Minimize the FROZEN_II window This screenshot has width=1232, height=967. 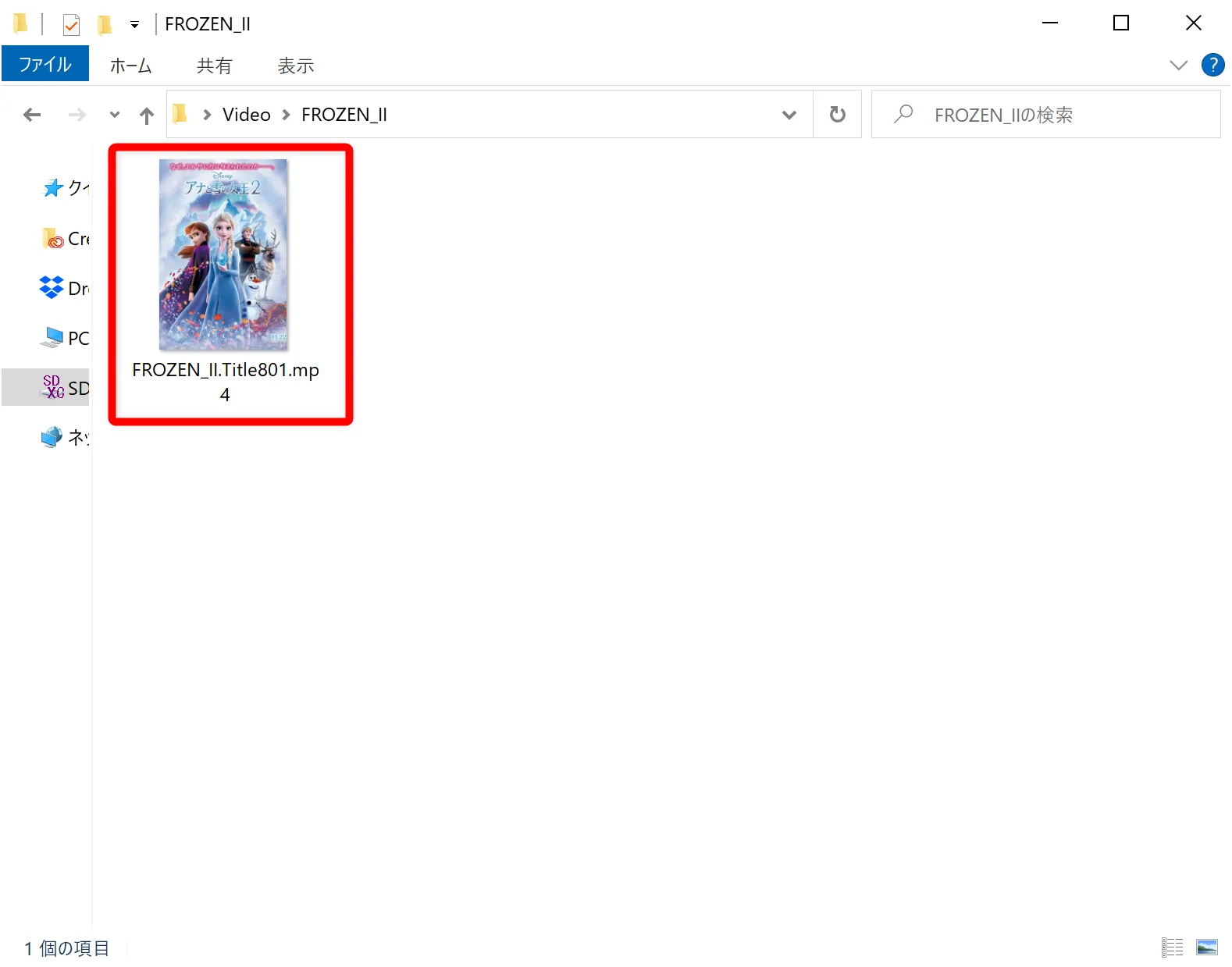(x=1050, y=23)
